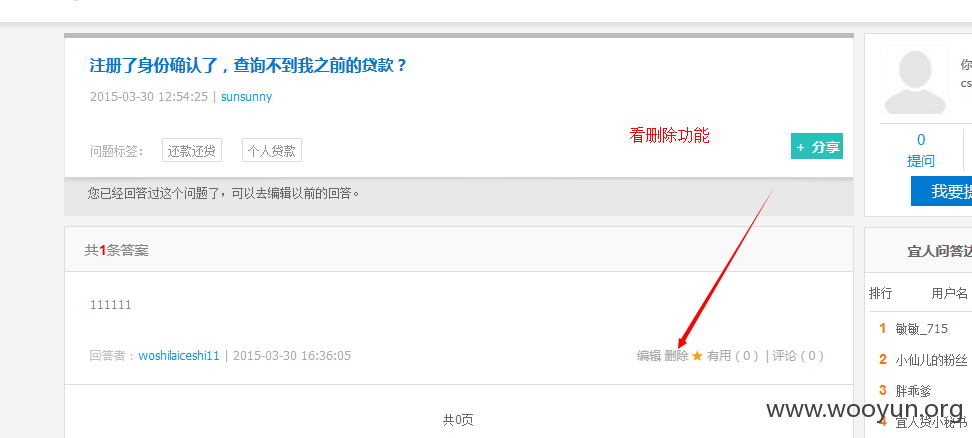Open author sunsunny's profile

(246, 97)
